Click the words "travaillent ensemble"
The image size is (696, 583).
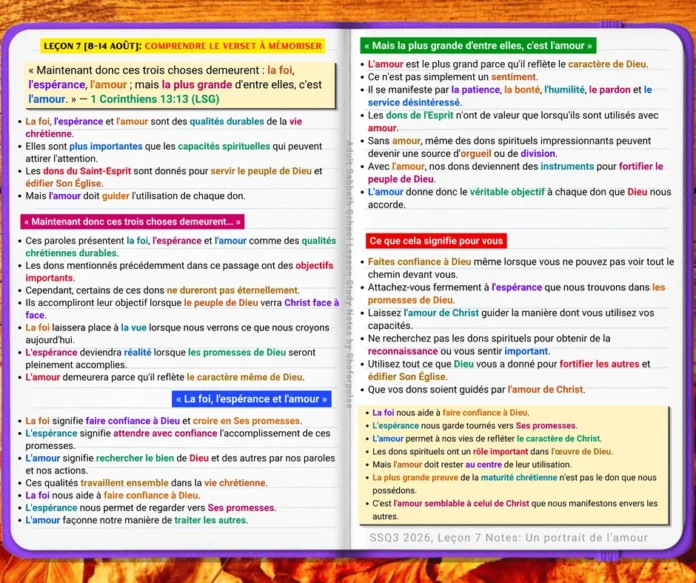click(x=124, y=483)
